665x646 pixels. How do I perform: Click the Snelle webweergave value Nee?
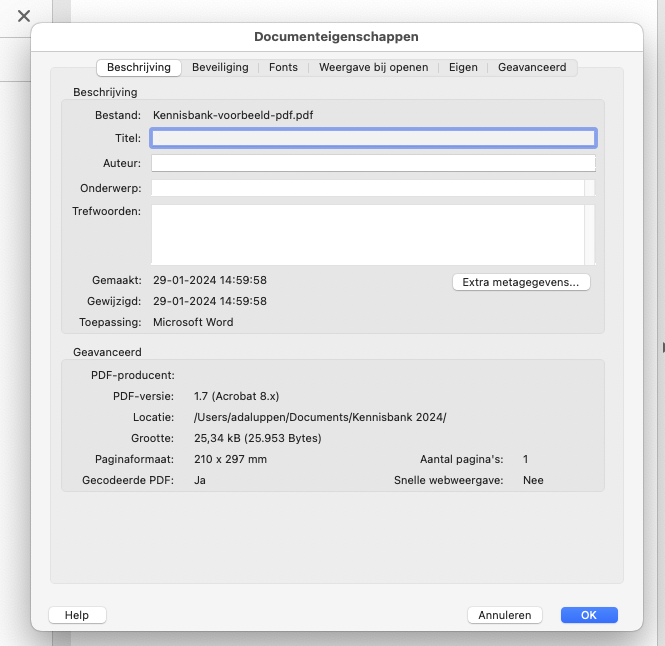(533, 480)
